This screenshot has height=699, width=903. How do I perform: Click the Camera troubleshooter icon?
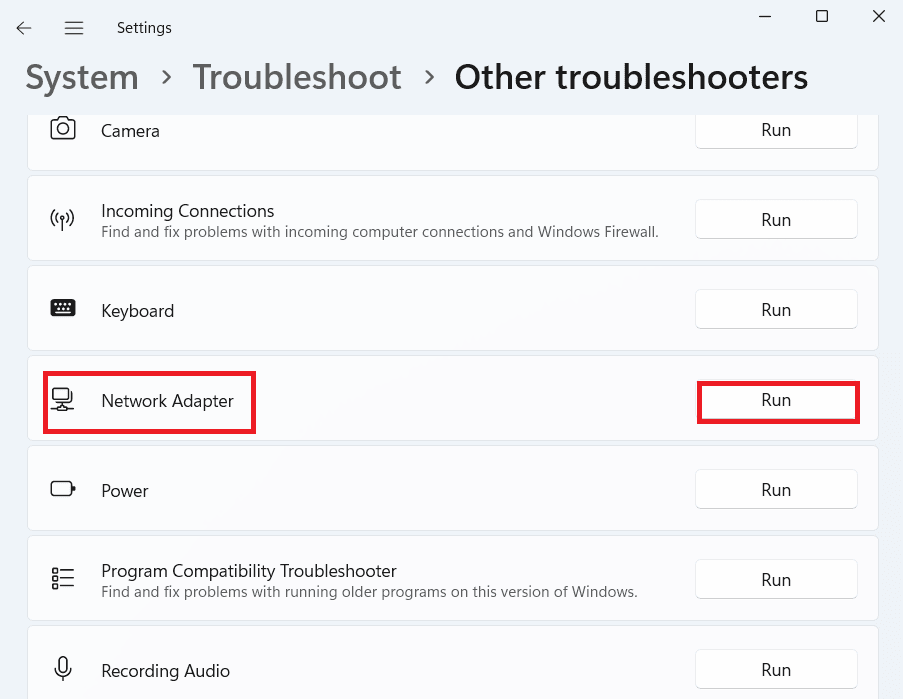[63, 130]
